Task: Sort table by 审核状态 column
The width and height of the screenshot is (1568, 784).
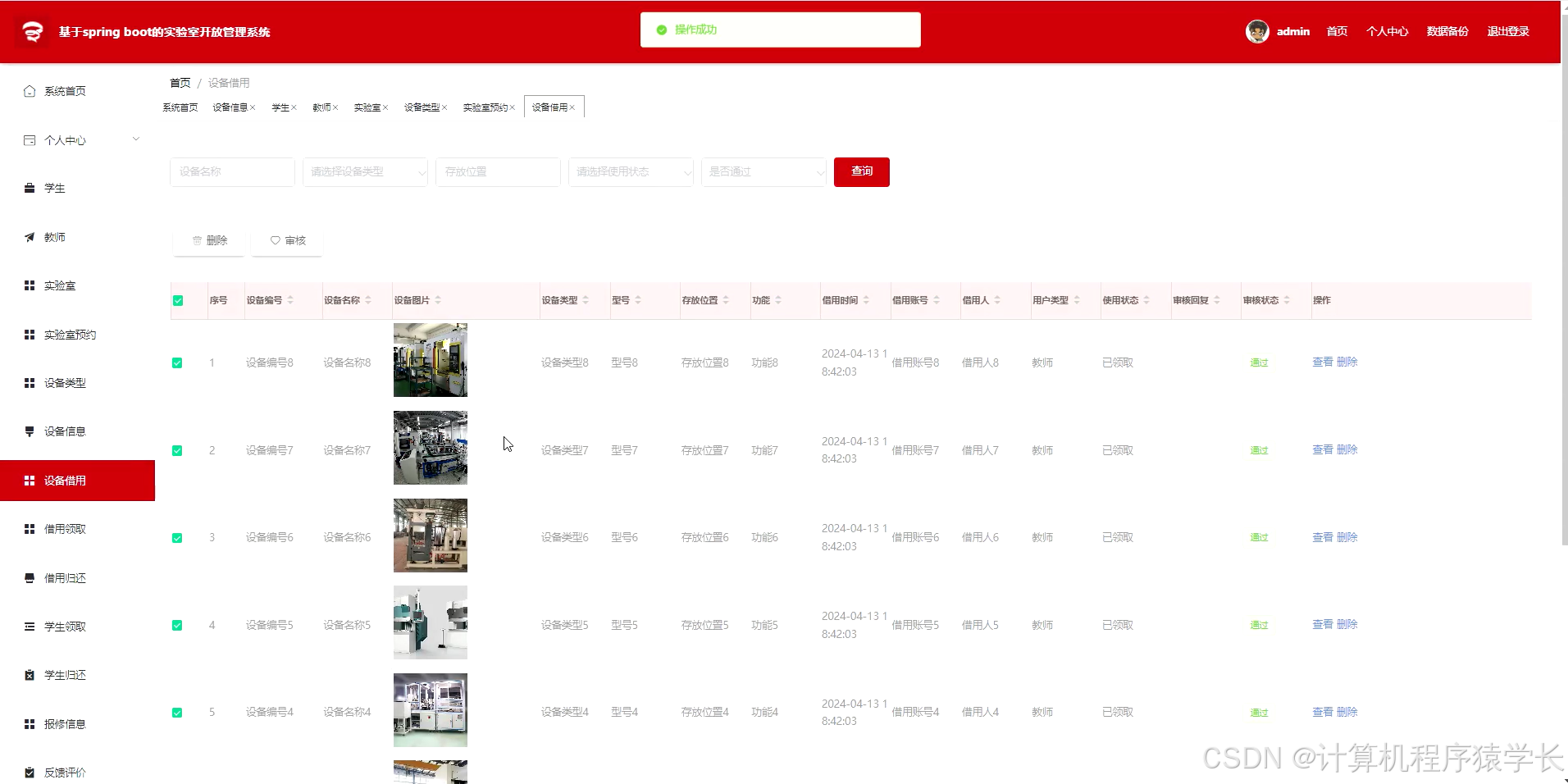Action: (x=1287, y=300)
